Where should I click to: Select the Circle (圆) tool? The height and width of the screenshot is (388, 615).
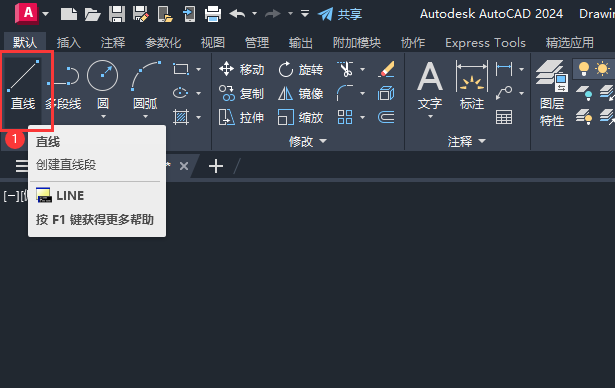[x=102, y=86]
